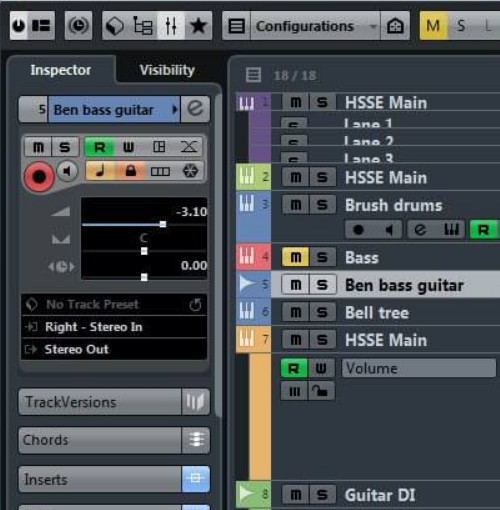
Task: Switch to the Inspector tab
Action: coord(61,70)
